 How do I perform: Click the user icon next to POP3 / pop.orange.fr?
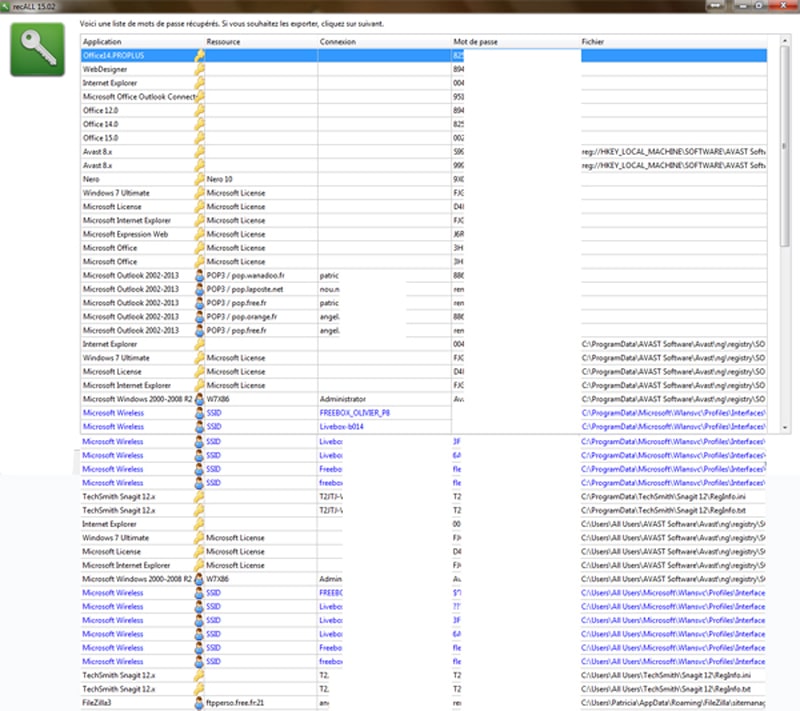click(199, 317)
